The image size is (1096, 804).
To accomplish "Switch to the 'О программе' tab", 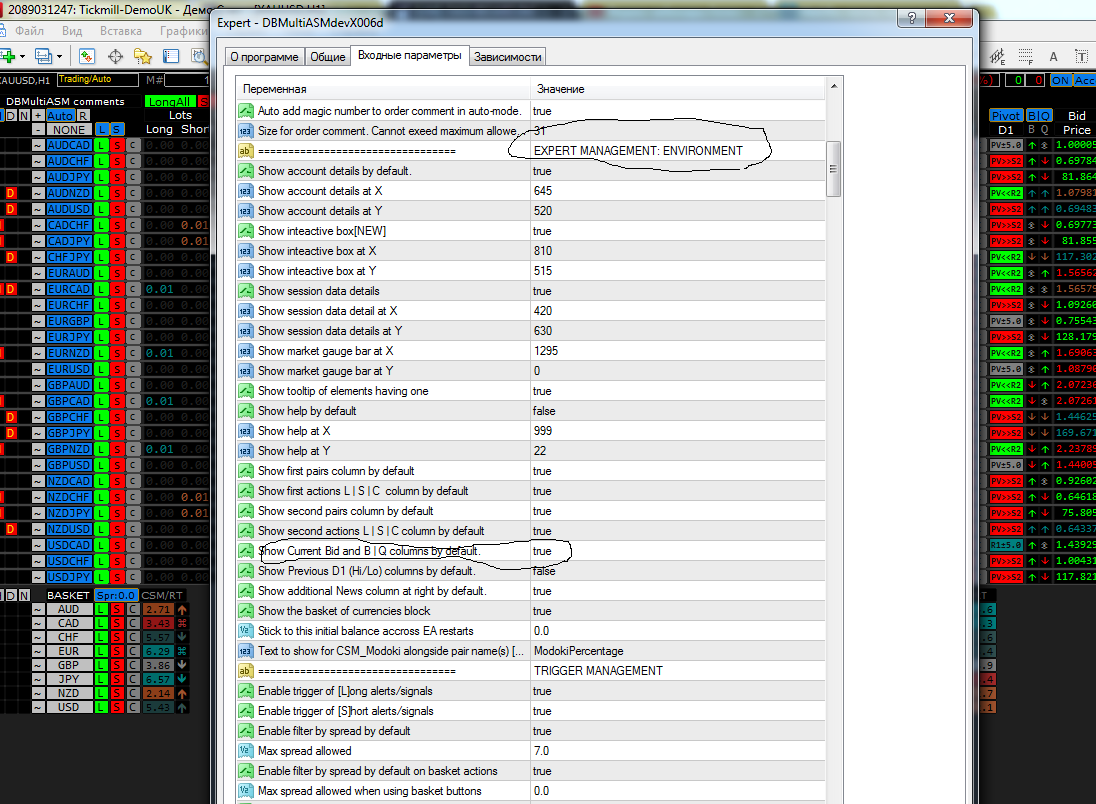I will 264,57.
